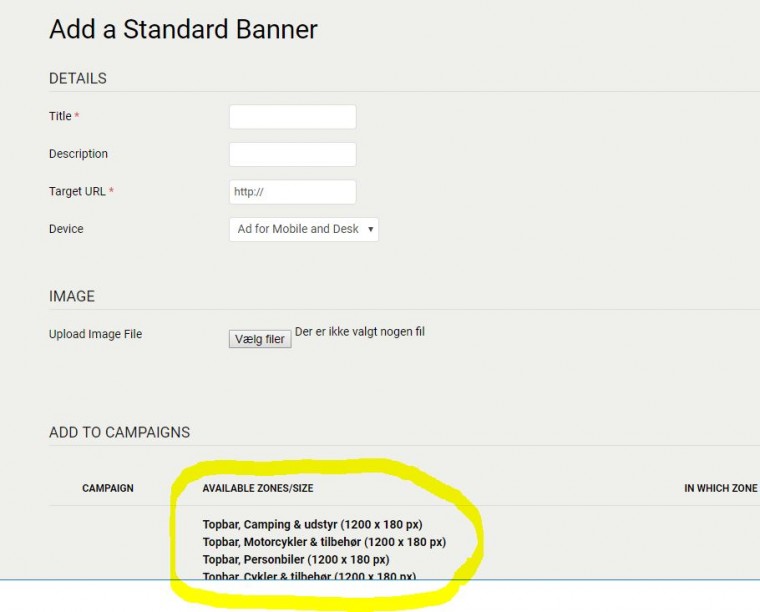The height and width of the screenshot is (612, 760).
Task: Open the Device dropdown menu
Action: [303, 229]
